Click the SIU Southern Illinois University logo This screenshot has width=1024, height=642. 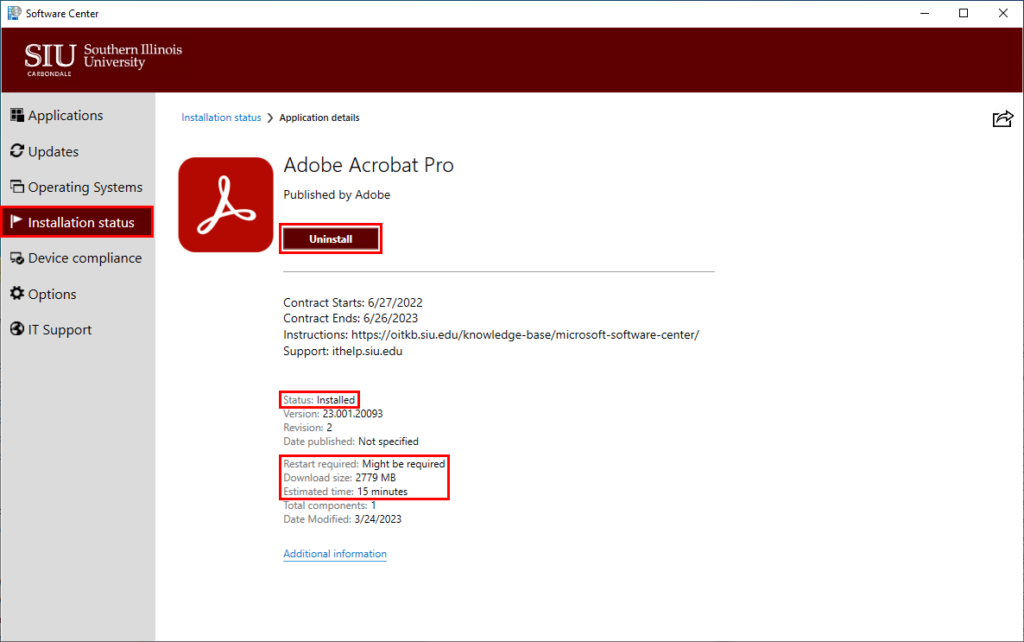click(x=103, y=59)
